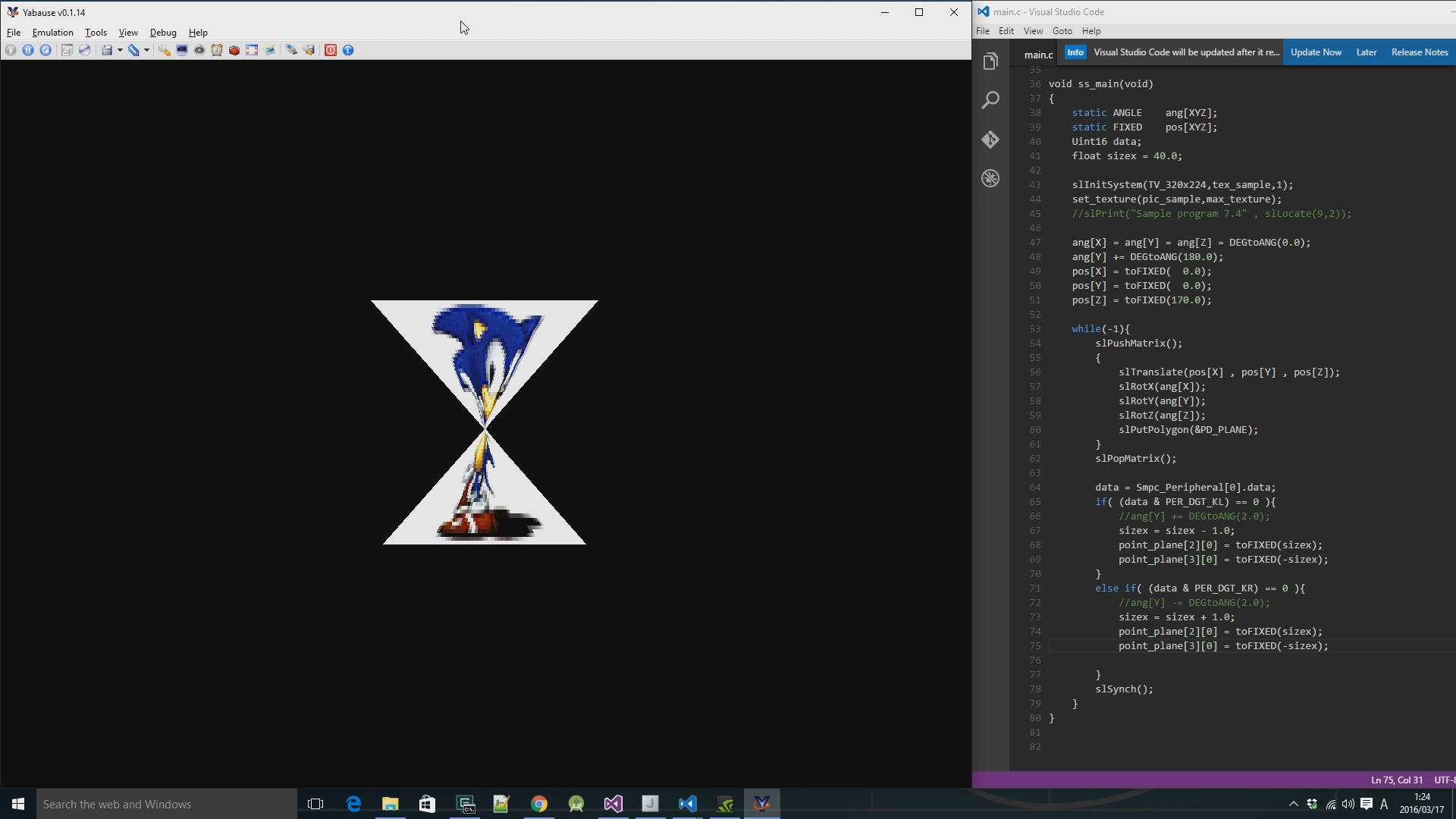Open the Yabause Debug menu
1456x819 pixels.
point(163,33)
